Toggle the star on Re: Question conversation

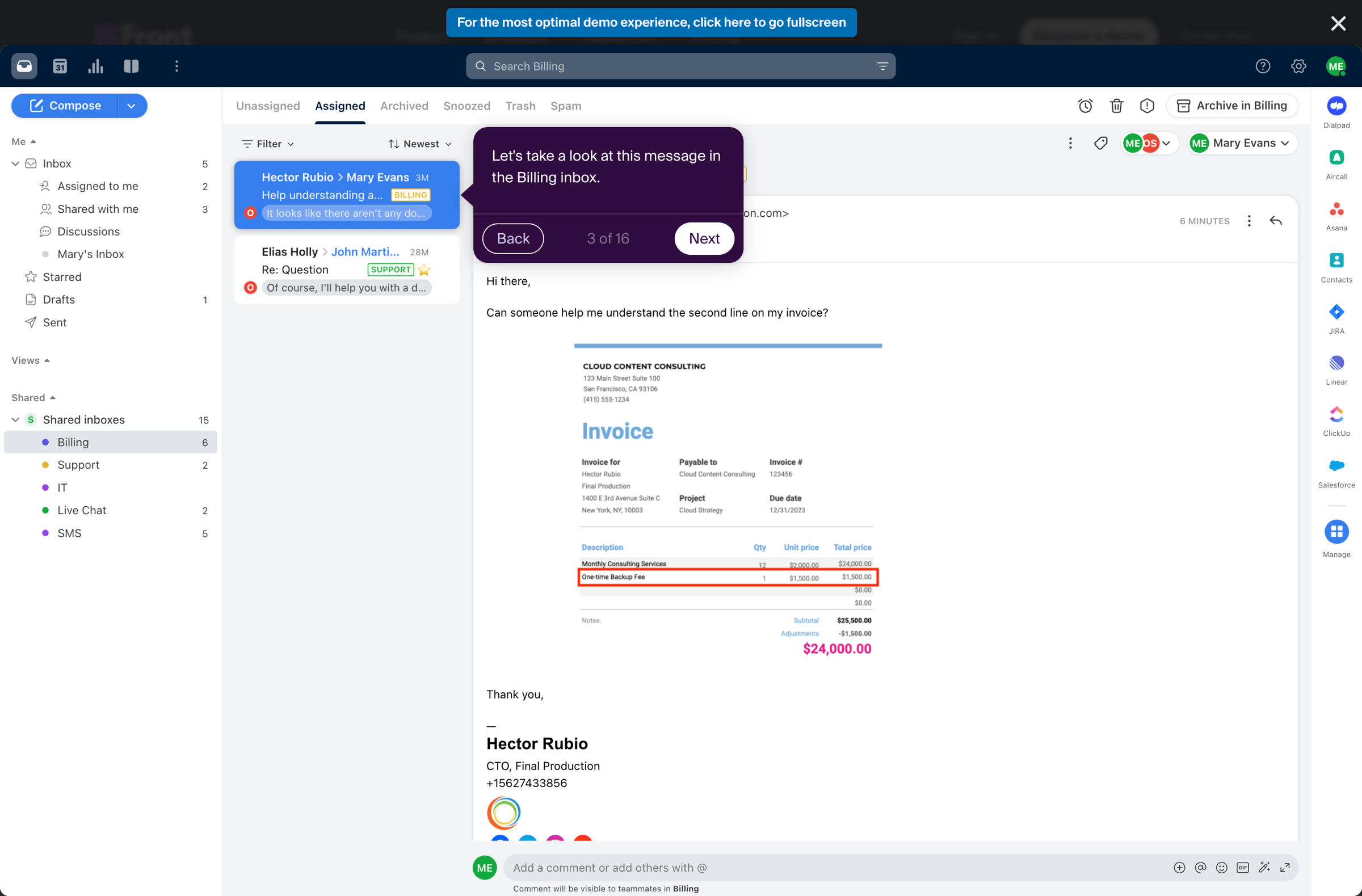(423, 270)
